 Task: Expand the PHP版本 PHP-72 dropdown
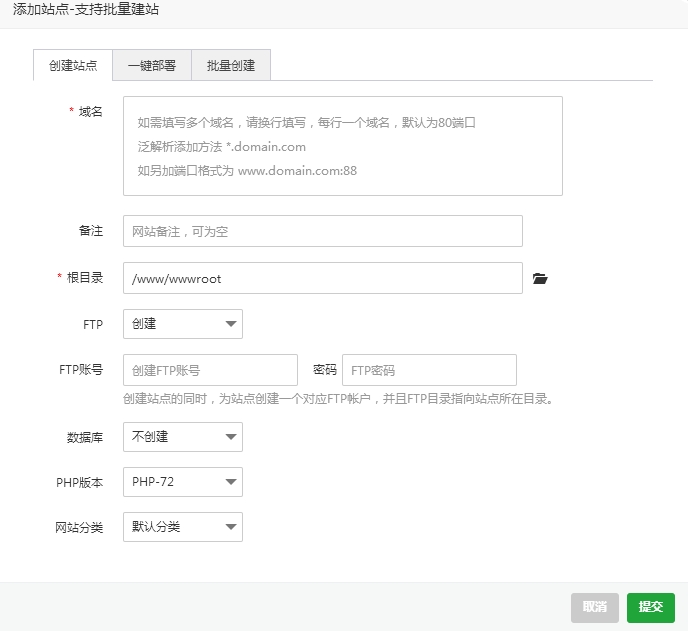pyautogui.click(x=182, y=482)
